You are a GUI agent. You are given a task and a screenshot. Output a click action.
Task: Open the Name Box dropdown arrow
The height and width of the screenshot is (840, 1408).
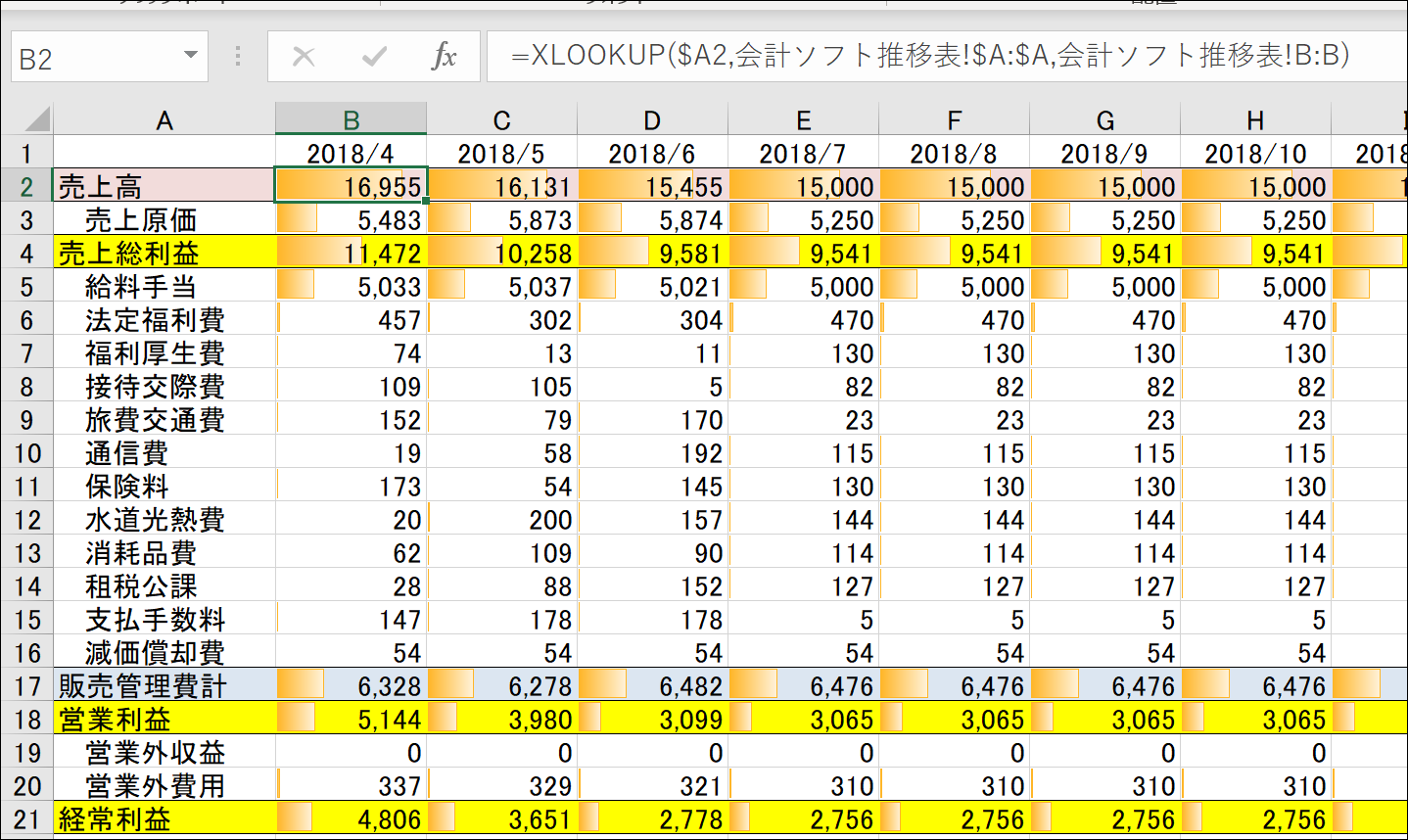click(x=190, y=56)
